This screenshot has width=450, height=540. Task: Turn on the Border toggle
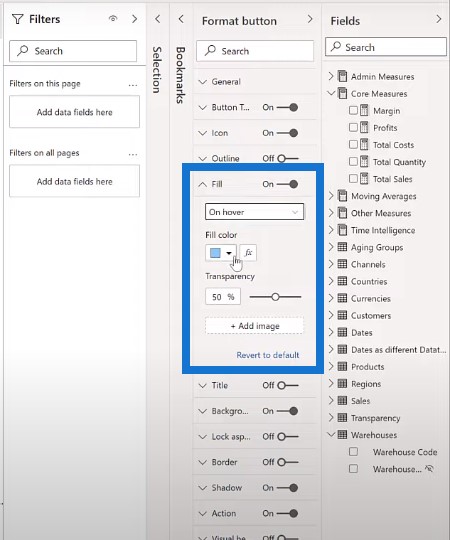[287, 462]
